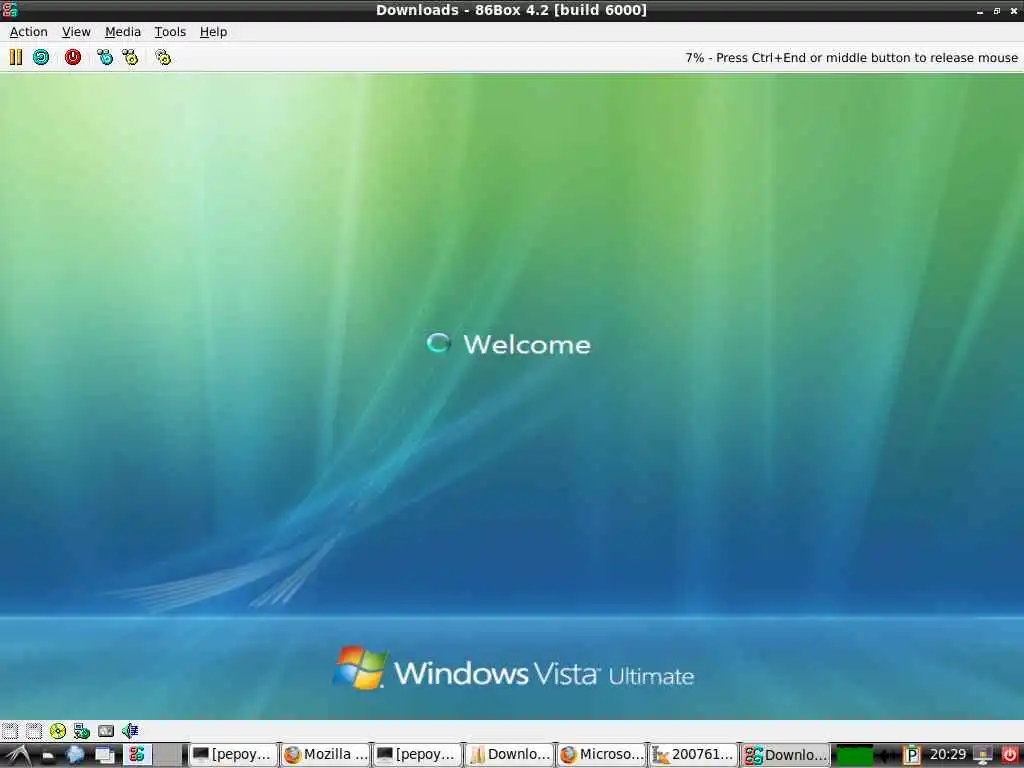
Task: Switch to Downlo... file manager taskbar button
Action: point(509,755)
